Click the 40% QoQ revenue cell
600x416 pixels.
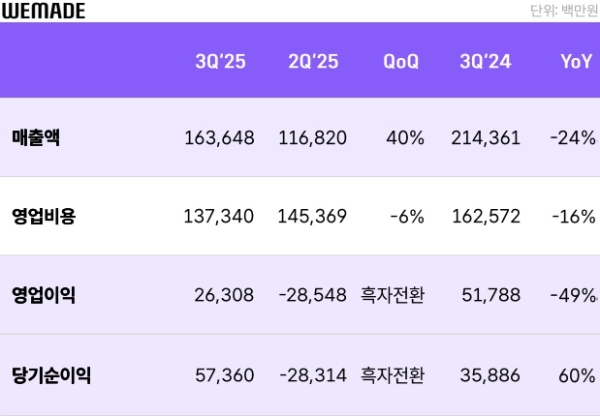407,138
